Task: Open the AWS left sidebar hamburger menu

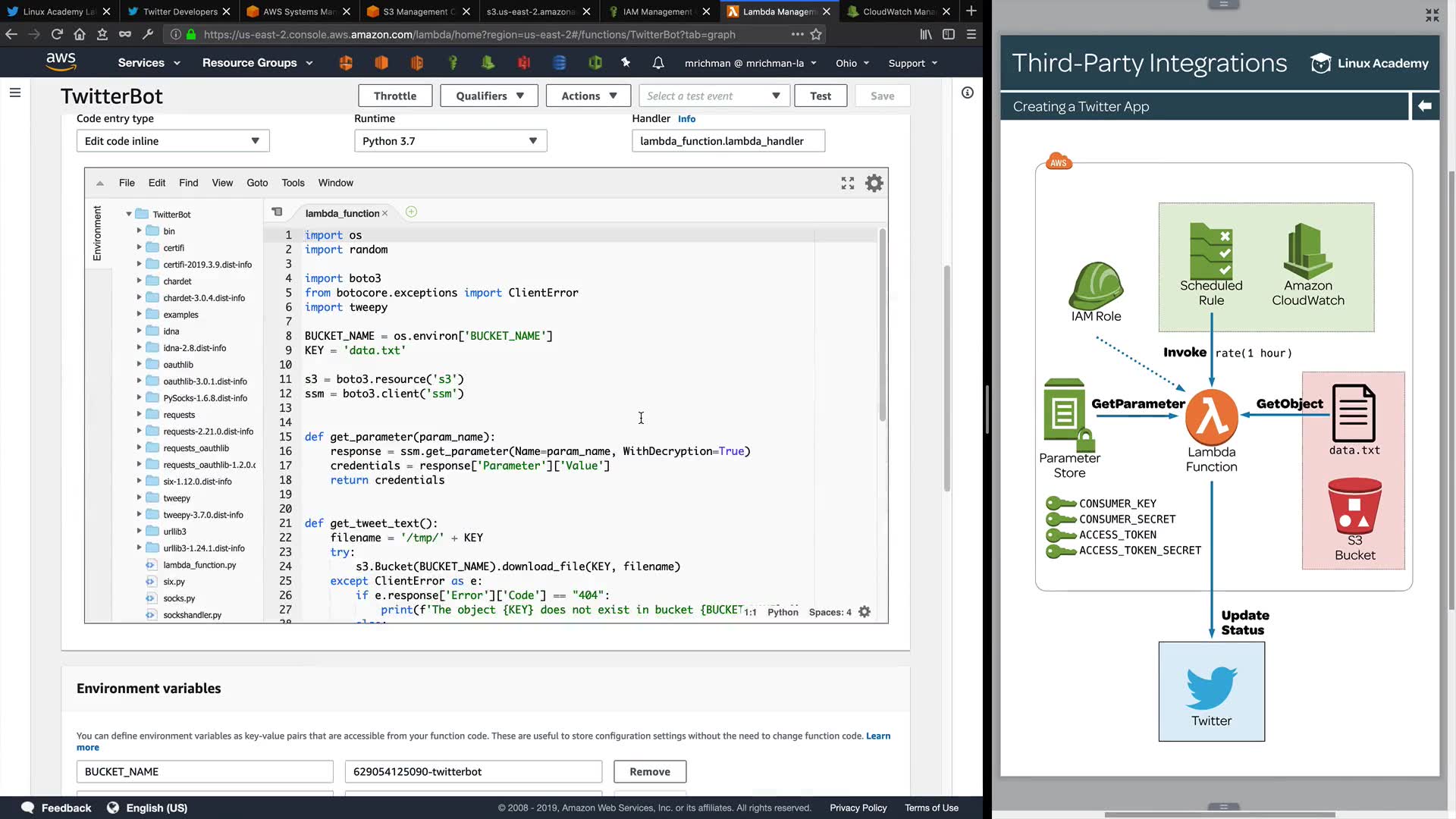Action: tap(15, 93)
